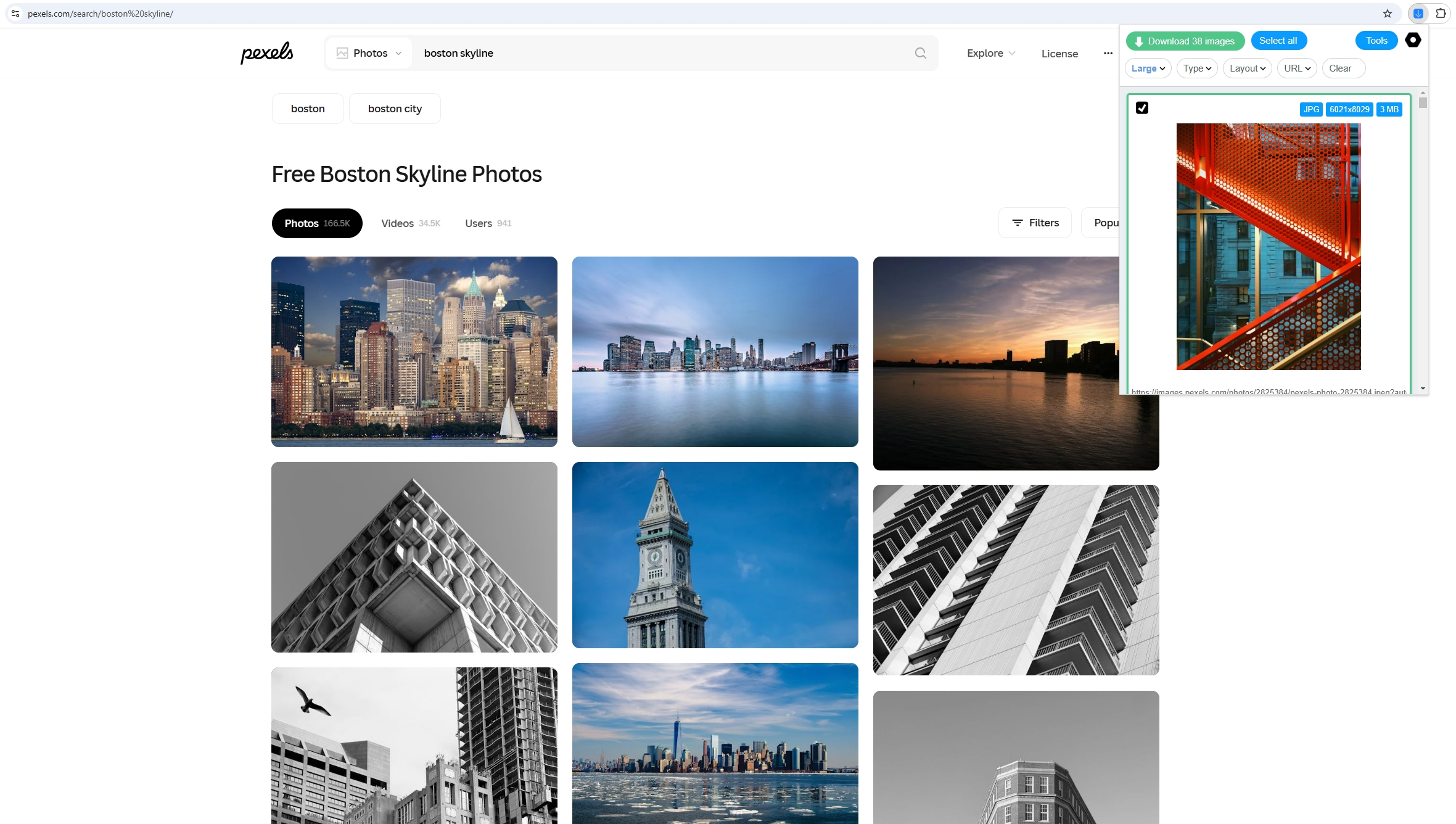
Task: Click the JPG format badge
Action: [1311, 109]
